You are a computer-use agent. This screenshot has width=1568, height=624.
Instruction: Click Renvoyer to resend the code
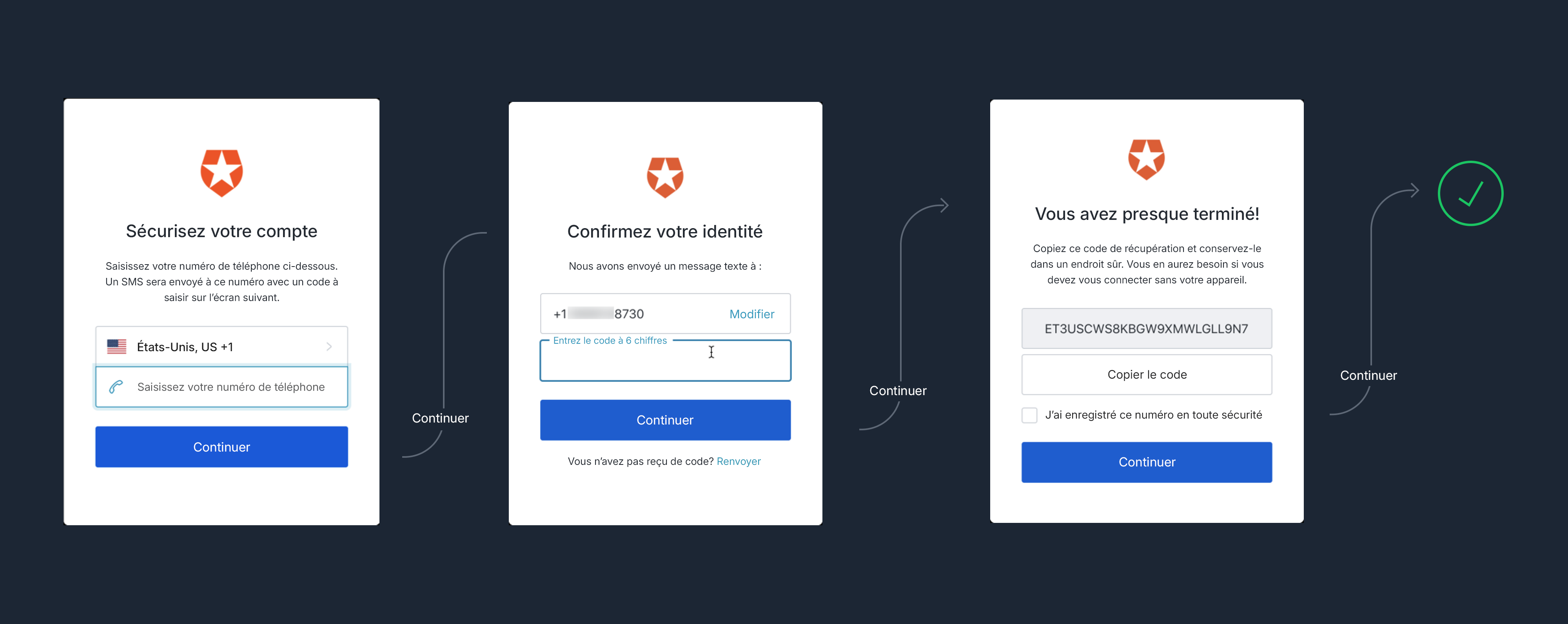(x=739, y=461)
